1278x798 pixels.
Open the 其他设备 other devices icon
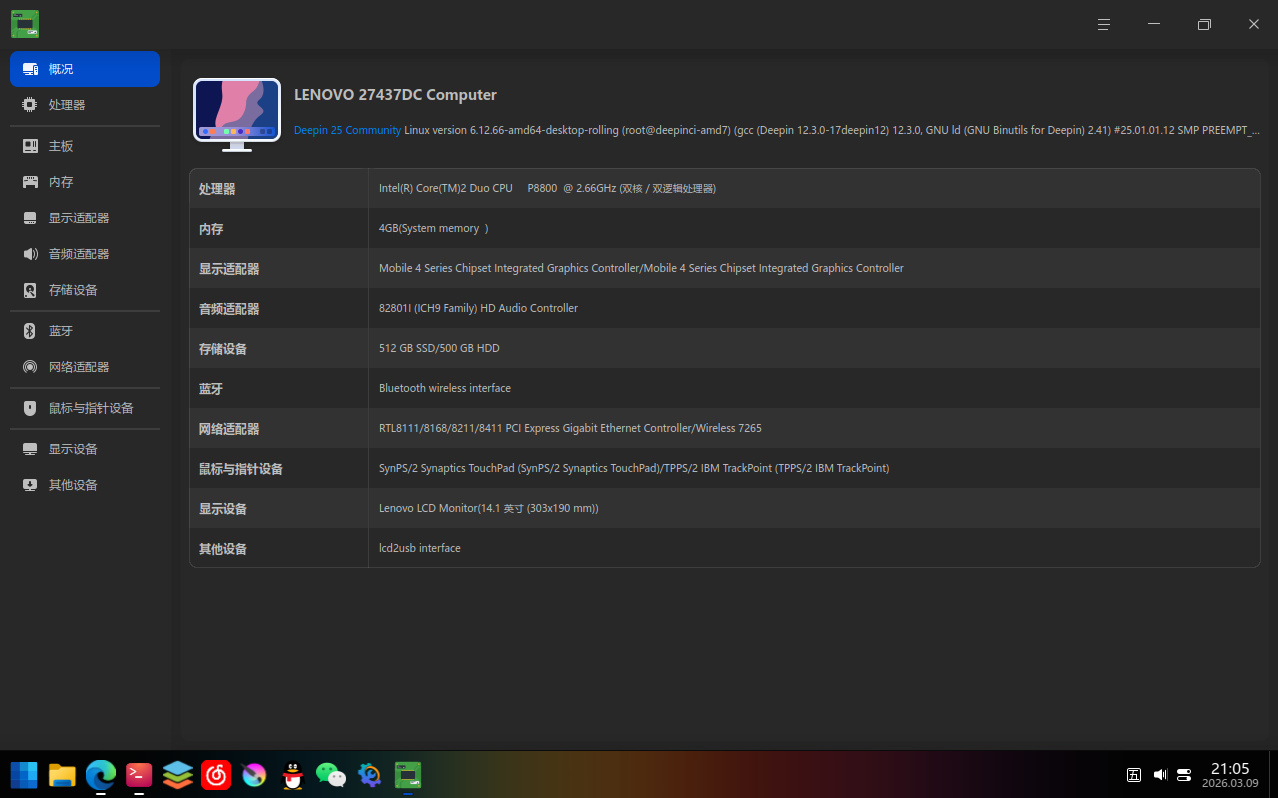[x=30, y=485]
